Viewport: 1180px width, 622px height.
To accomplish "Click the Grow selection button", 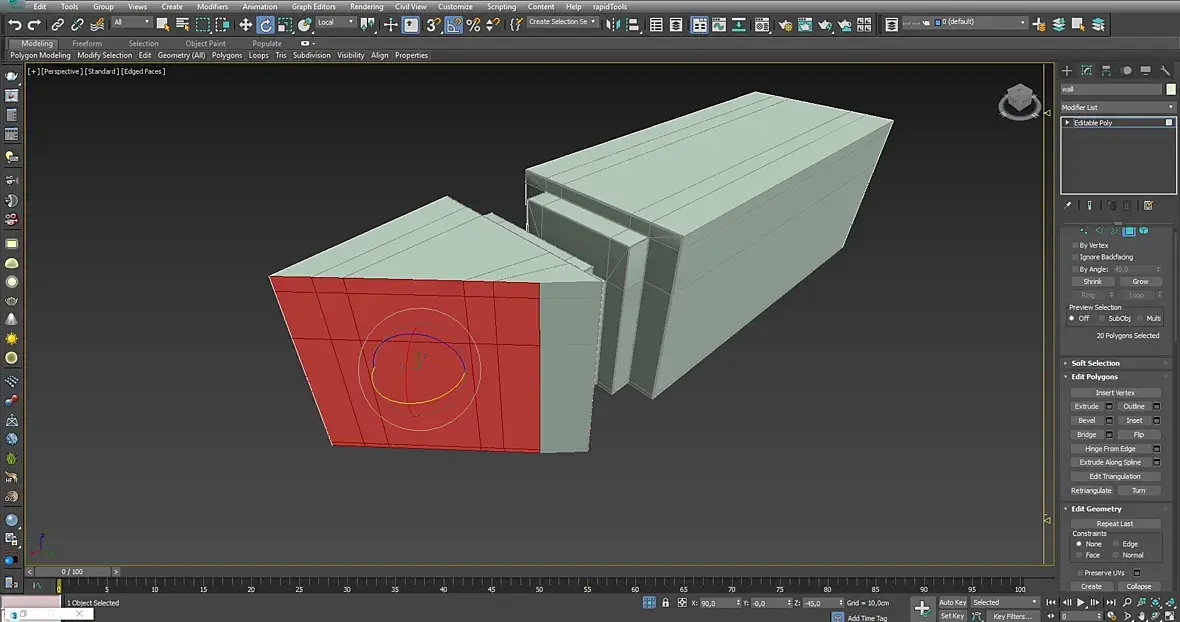I will point(1140,282).
